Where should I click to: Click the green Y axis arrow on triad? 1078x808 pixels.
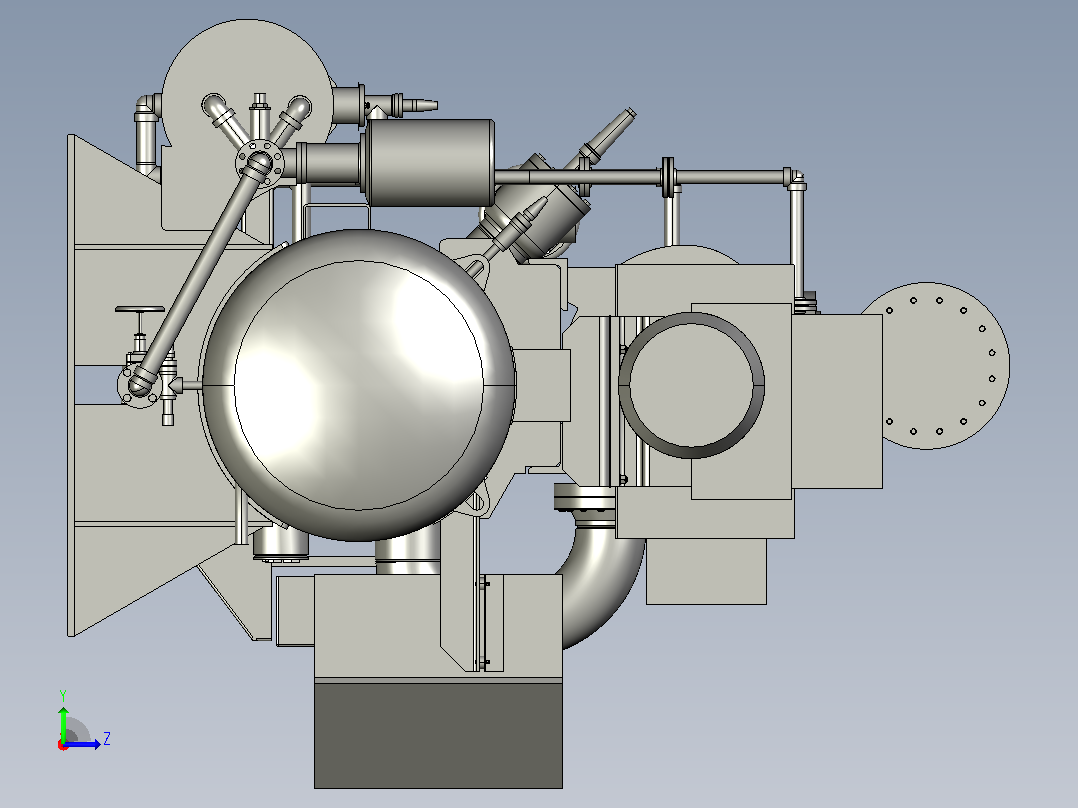pyautogui.click(x=63, y=722)
